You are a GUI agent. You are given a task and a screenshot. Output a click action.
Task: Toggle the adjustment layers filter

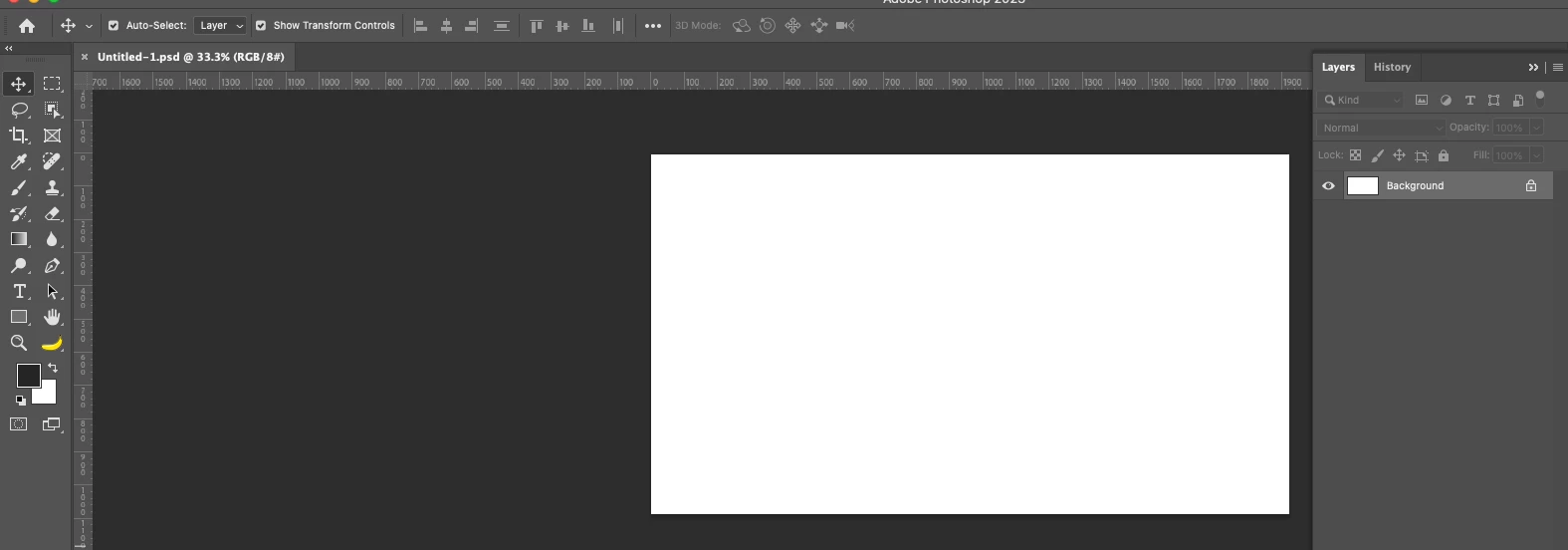pyautogui.click(x=1446, y=100)
